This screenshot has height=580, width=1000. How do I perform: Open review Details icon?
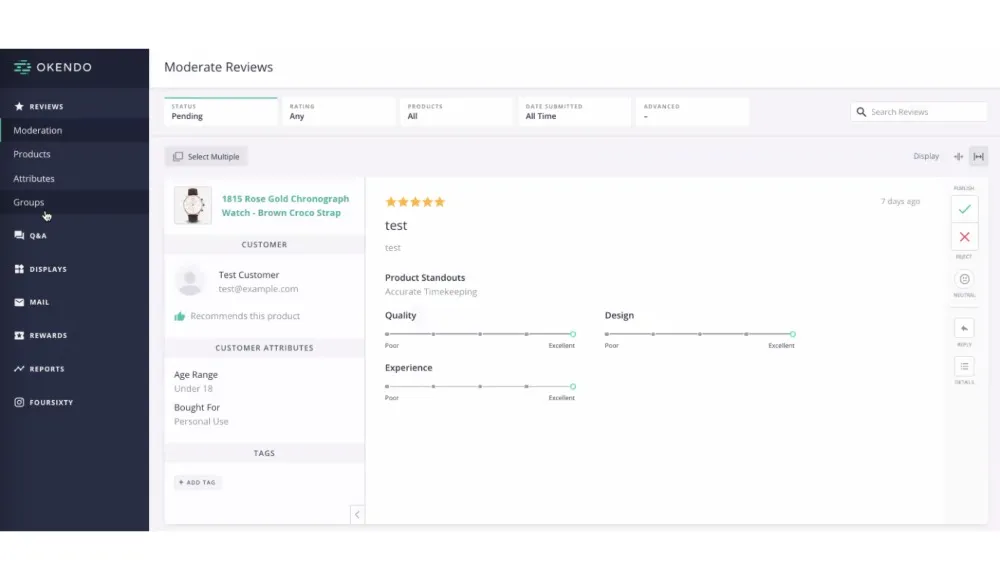coord(964,366)
